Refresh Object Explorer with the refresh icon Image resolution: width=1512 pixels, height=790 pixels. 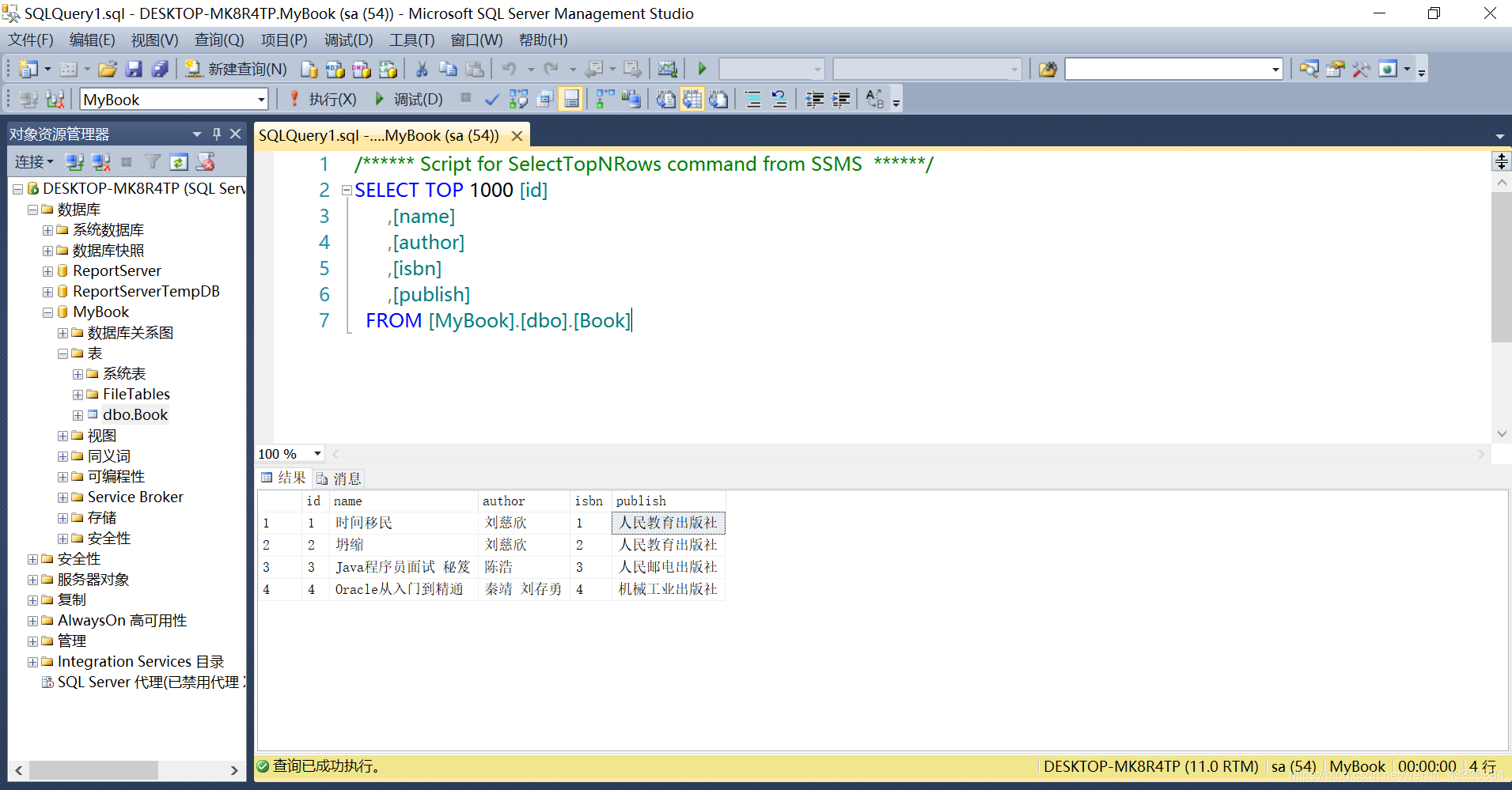click(179, 162)
